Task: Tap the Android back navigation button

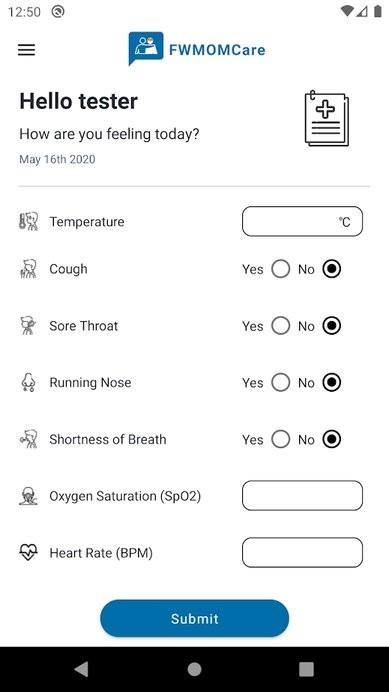Action: 82,669
